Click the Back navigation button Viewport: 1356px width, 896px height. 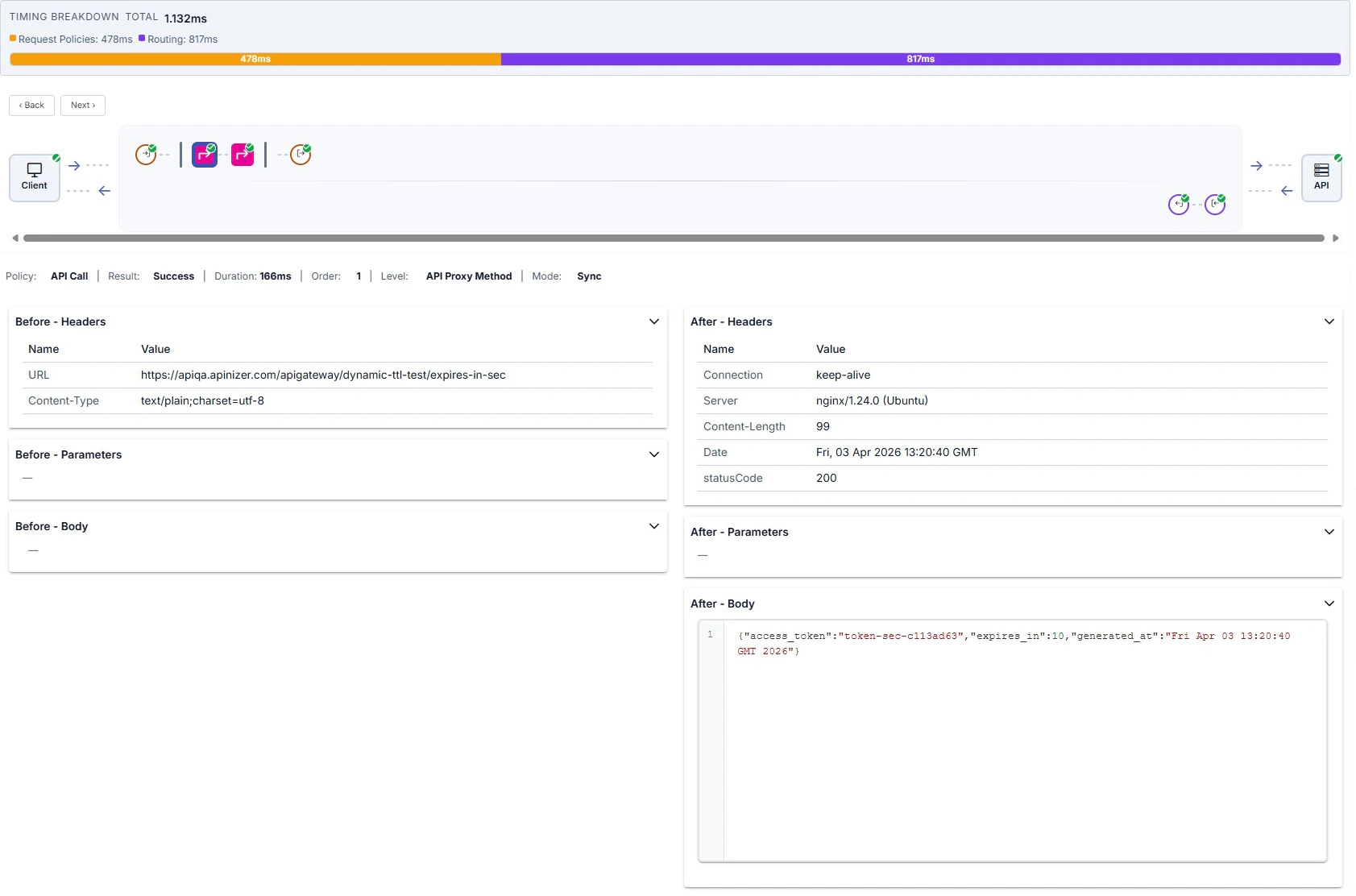(31, 105)
